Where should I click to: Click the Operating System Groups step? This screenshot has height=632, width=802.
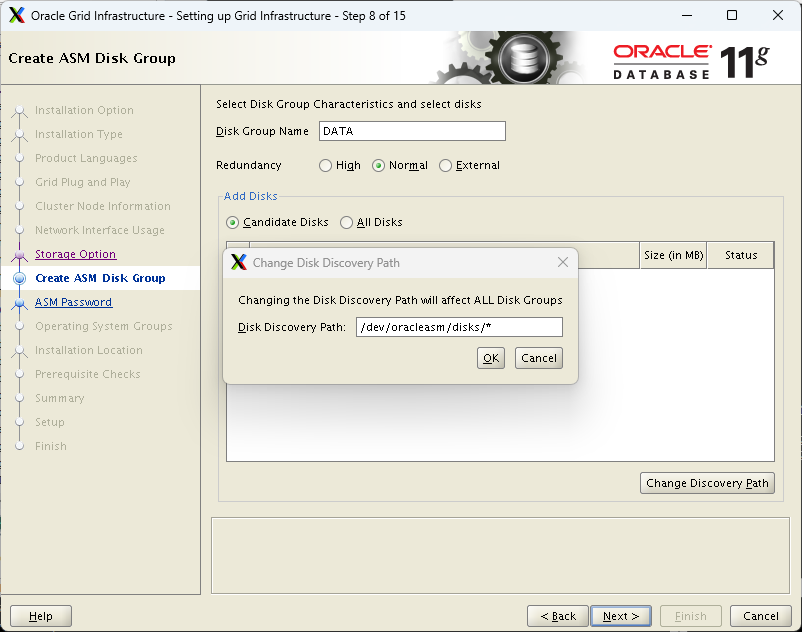point(104,326)
